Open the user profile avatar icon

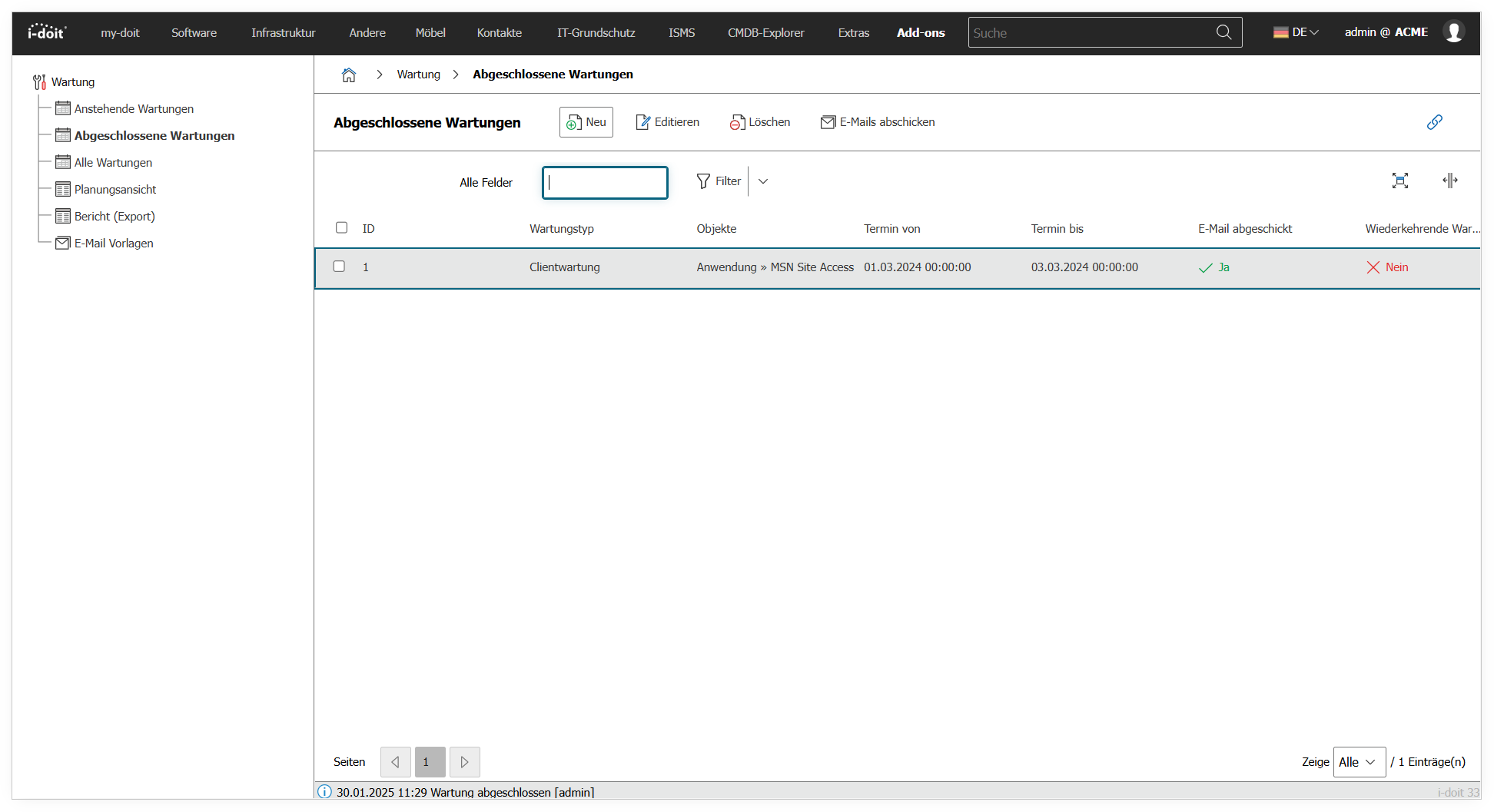coord(1453,32)
